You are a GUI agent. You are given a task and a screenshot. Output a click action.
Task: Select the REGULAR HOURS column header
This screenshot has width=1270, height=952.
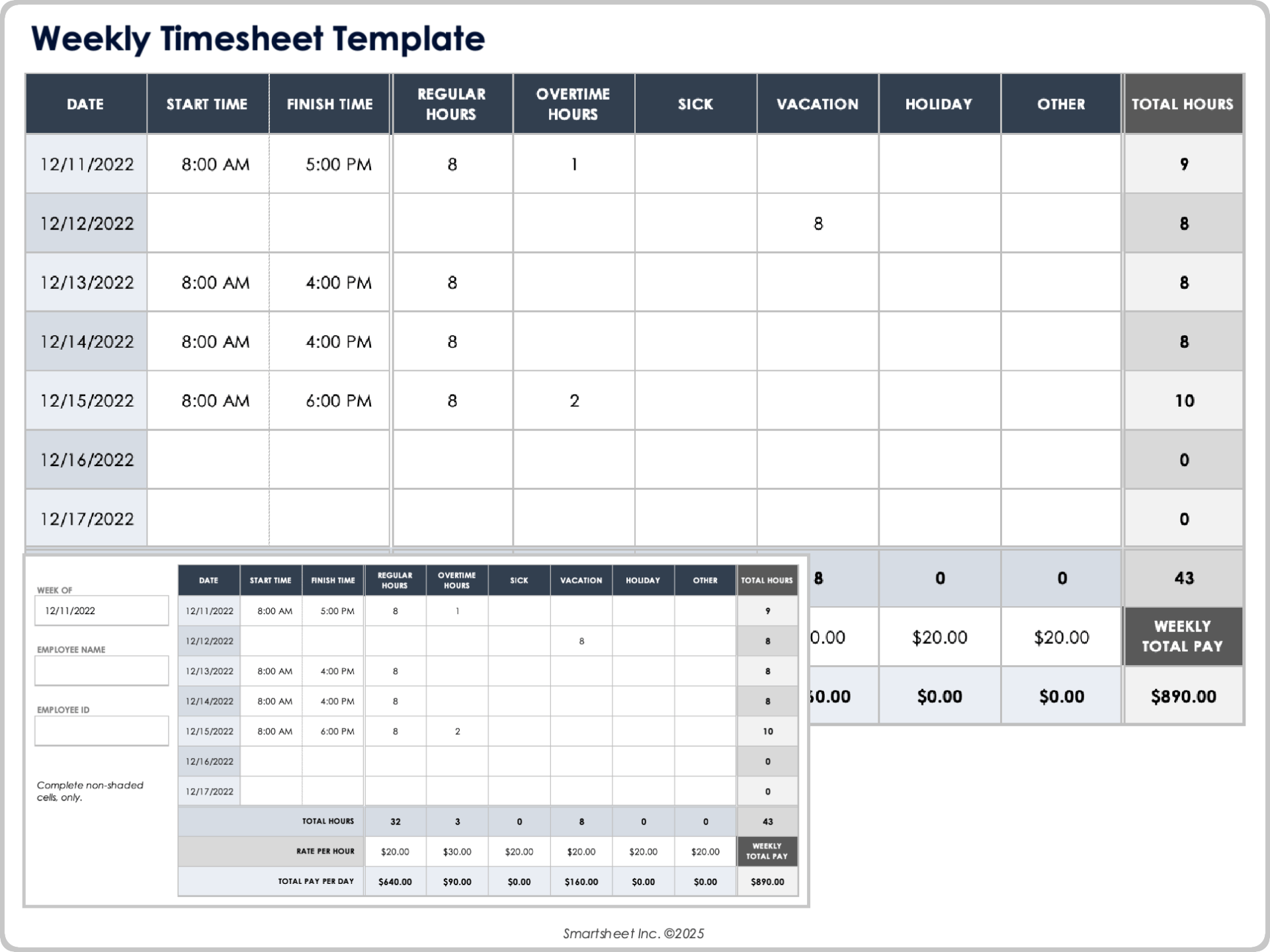(452, 104)
